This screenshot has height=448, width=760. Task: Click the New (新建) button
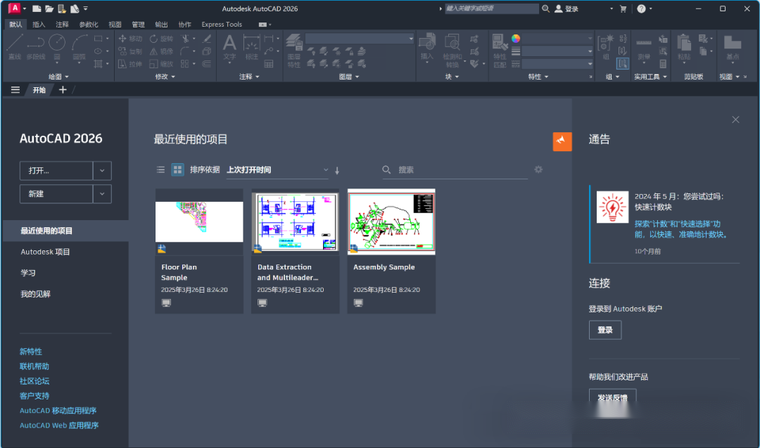pyautogui.click(x=56, y=194)
